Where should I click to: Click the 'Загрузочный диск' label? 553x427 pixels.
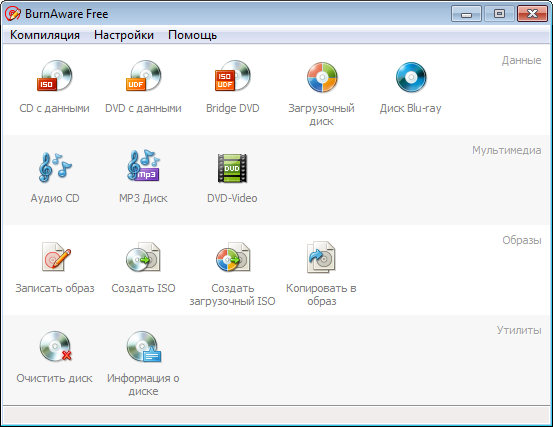click(321, 114)
